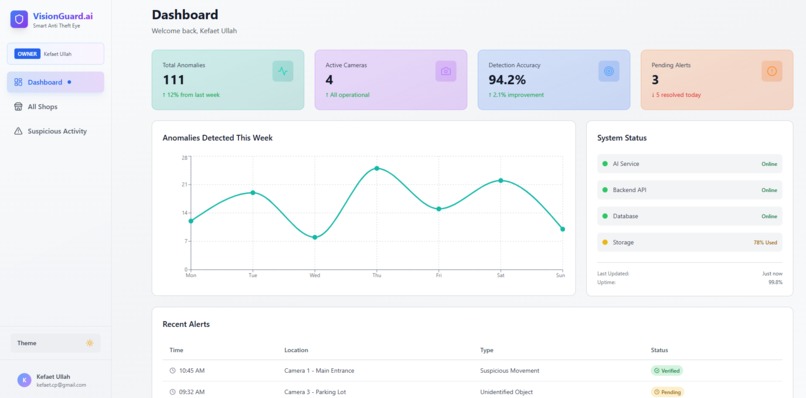
Task: Click the 99.8% uptime value
Action: pos(775,282)
